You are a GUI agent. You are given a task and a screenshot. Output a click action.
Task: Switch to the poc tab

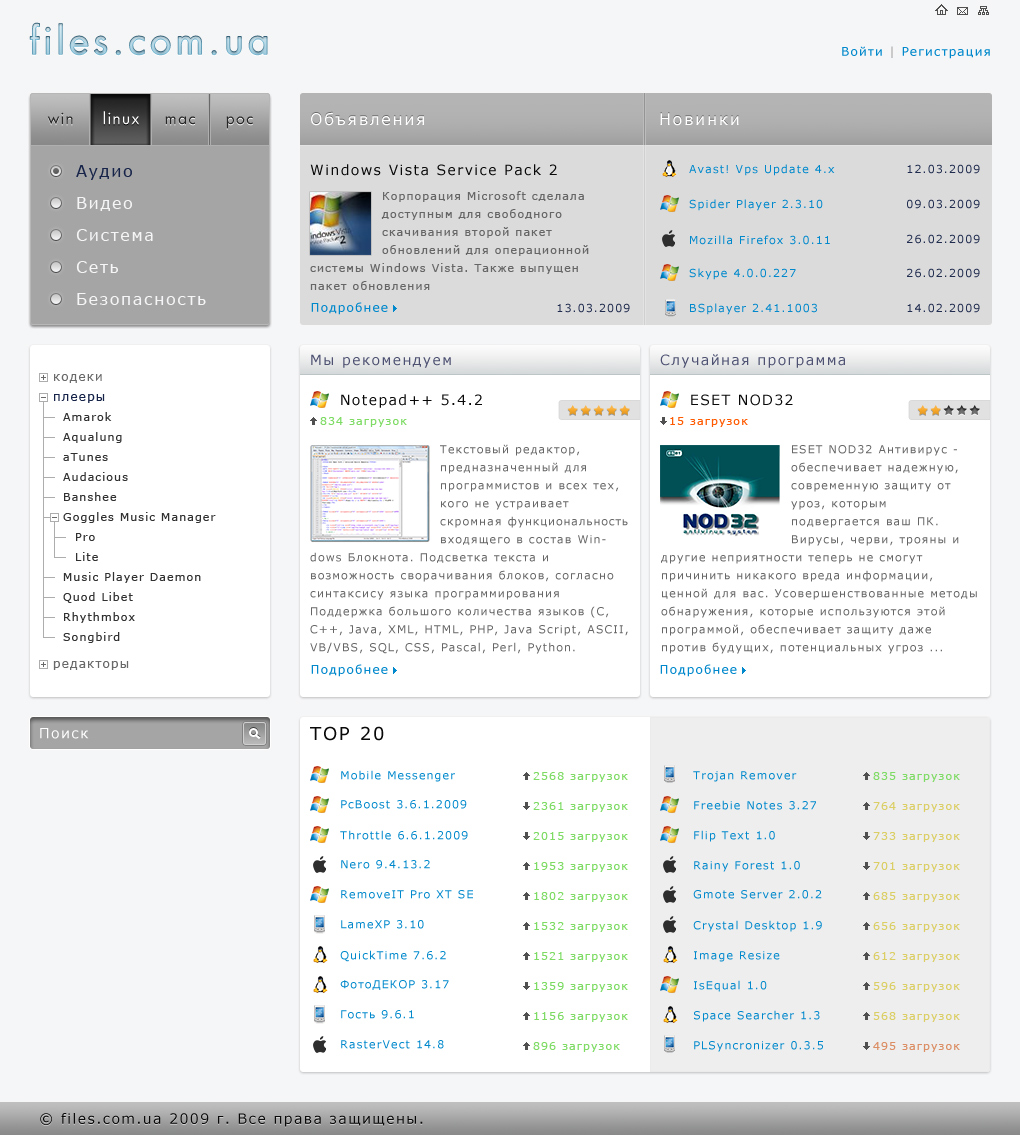pos(240,119)
